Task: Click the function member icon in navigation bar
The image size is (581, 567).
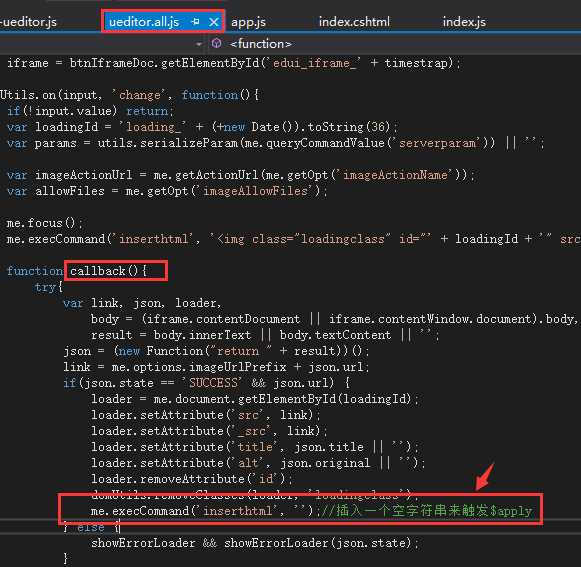Action: [216, 44]
